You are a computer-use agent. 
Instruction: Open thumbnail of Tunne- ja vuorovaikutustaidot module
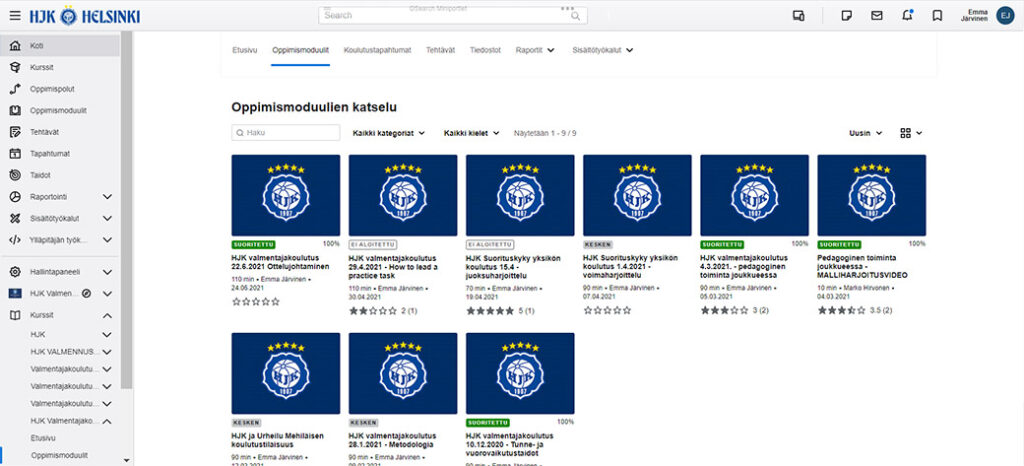click(x=520, y=373)
